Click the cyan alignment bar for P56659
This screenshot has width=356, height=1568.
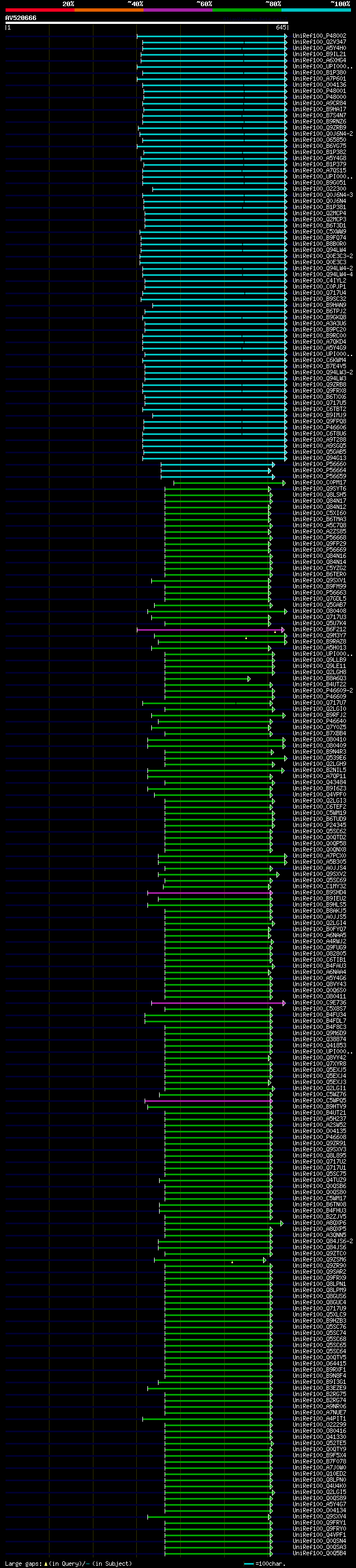(217, 477)
